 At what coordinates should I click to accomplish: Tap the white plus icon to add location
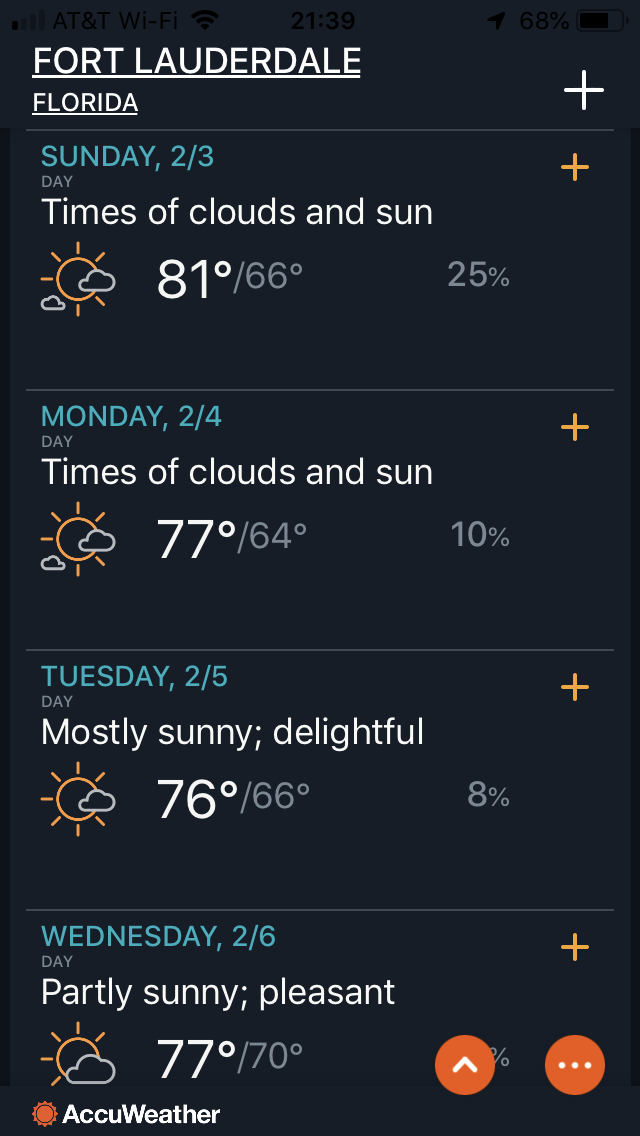[583, 89]
